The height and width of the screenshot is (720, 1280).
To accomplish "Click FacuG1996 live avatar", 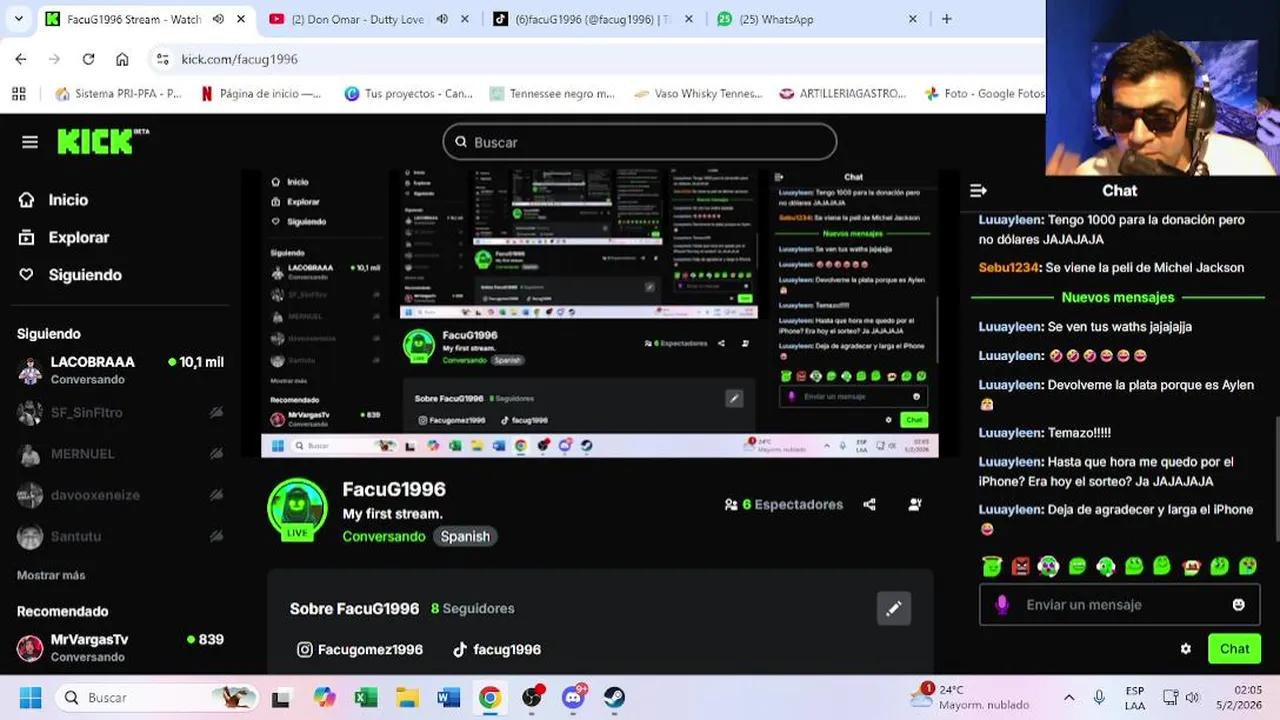I will (x=297, y=509).
